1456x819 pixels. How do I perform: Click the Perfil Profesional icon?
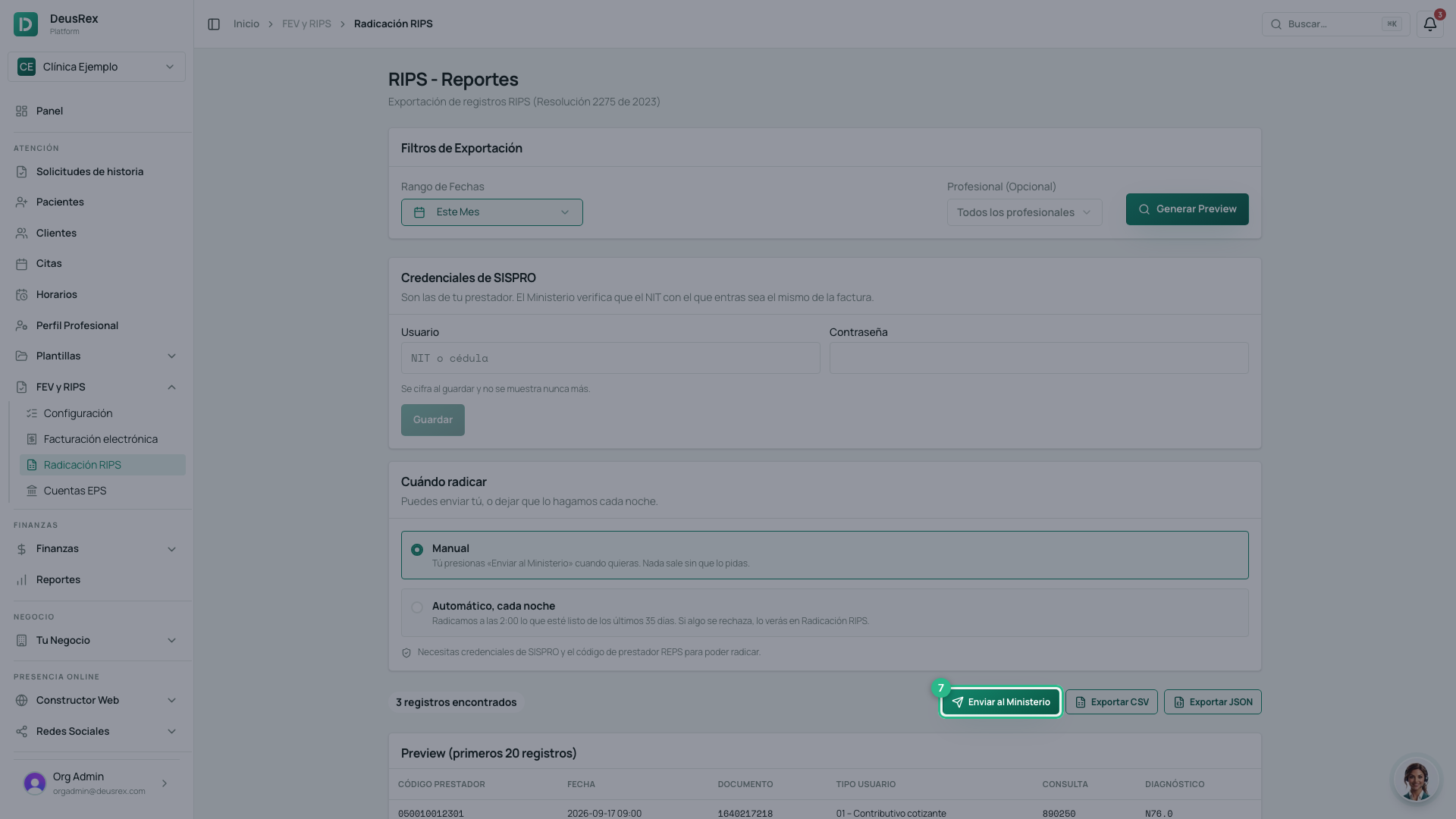21,326
